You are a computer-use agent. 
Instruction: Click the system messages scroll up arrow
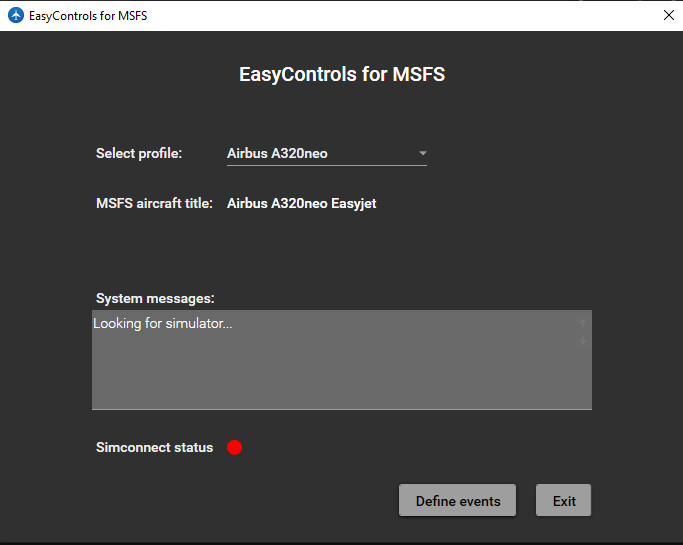click(583, 323)
